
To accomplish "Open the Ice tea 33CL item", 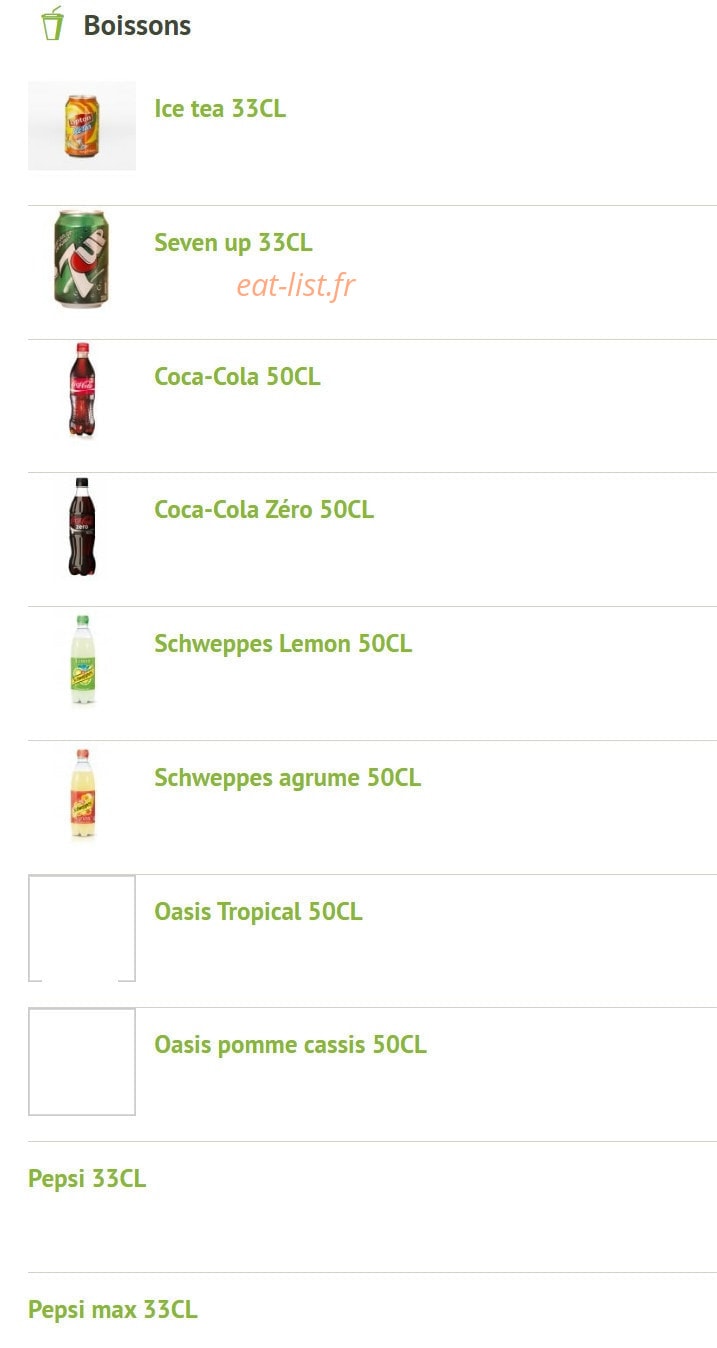I will [220, 109].
